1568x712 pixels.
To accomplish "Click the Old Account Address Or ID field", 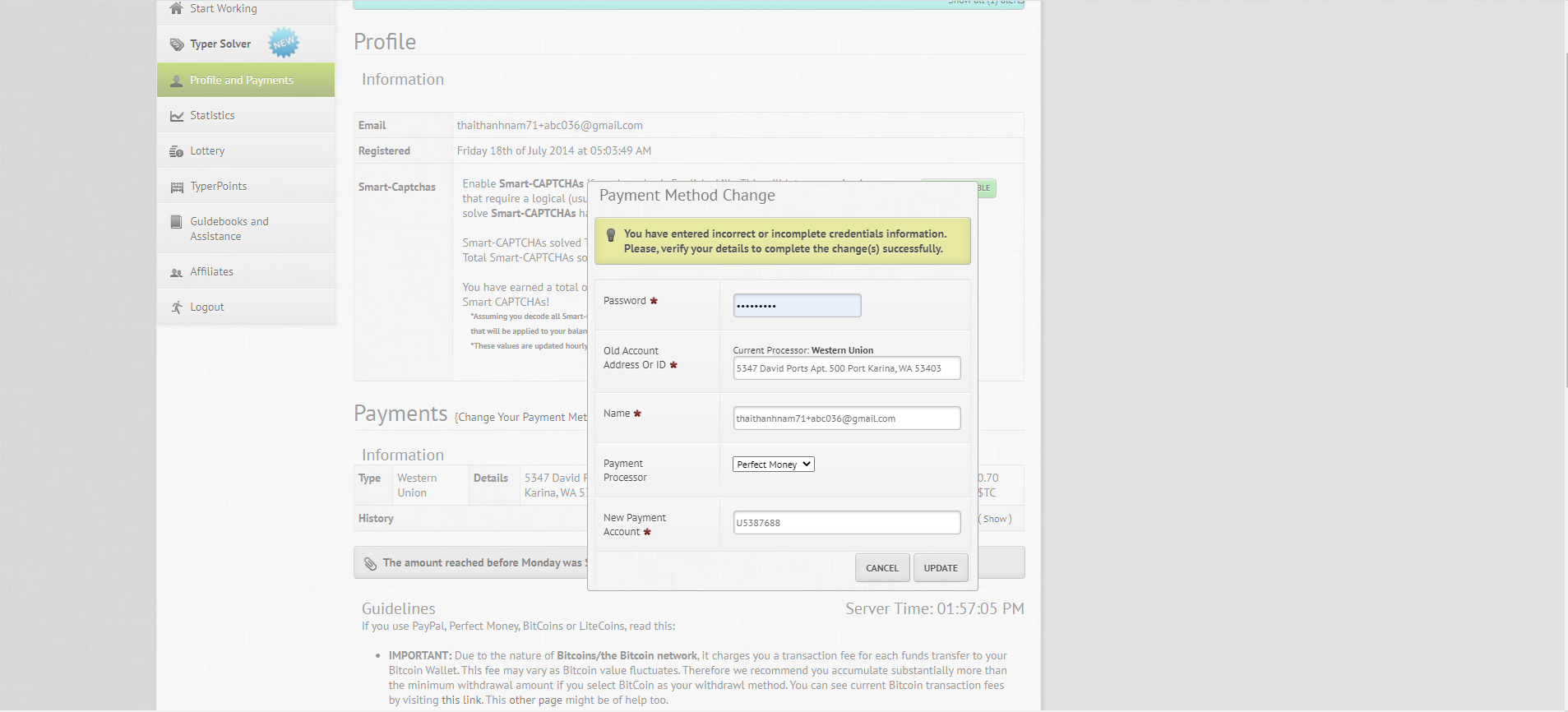I will click(847, 368).
